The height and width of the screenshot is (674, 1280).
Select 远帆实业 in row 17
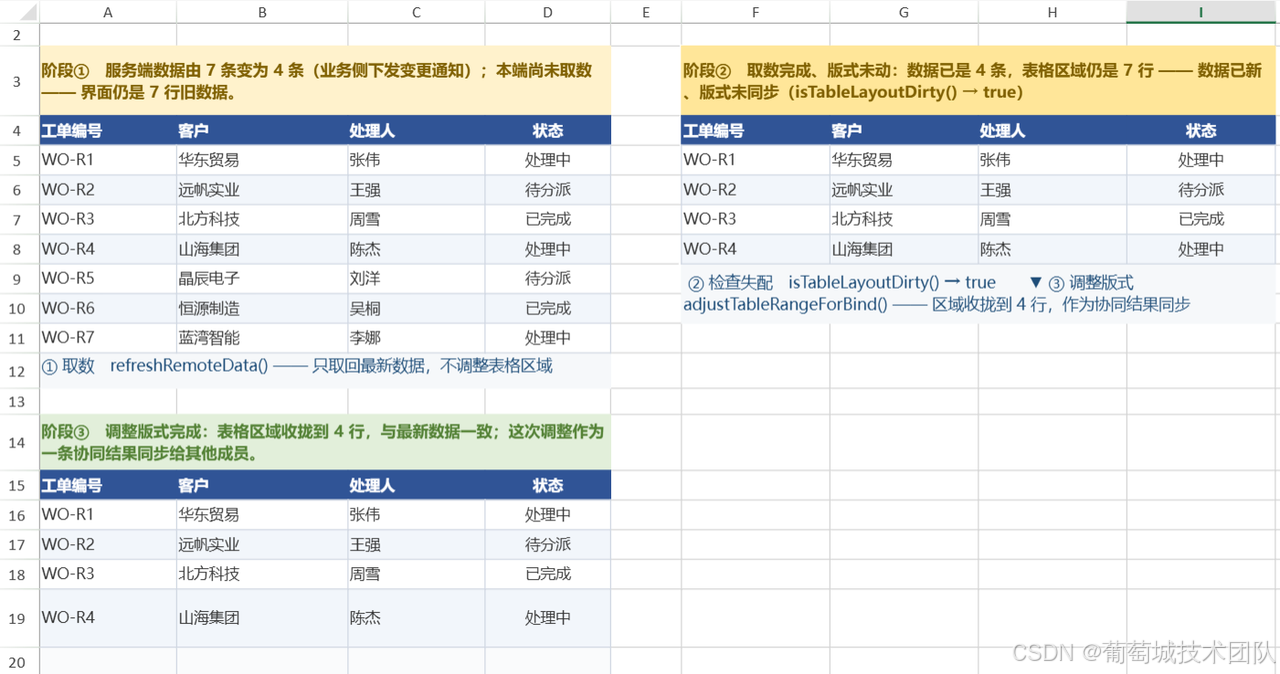[x=262, y=545]
